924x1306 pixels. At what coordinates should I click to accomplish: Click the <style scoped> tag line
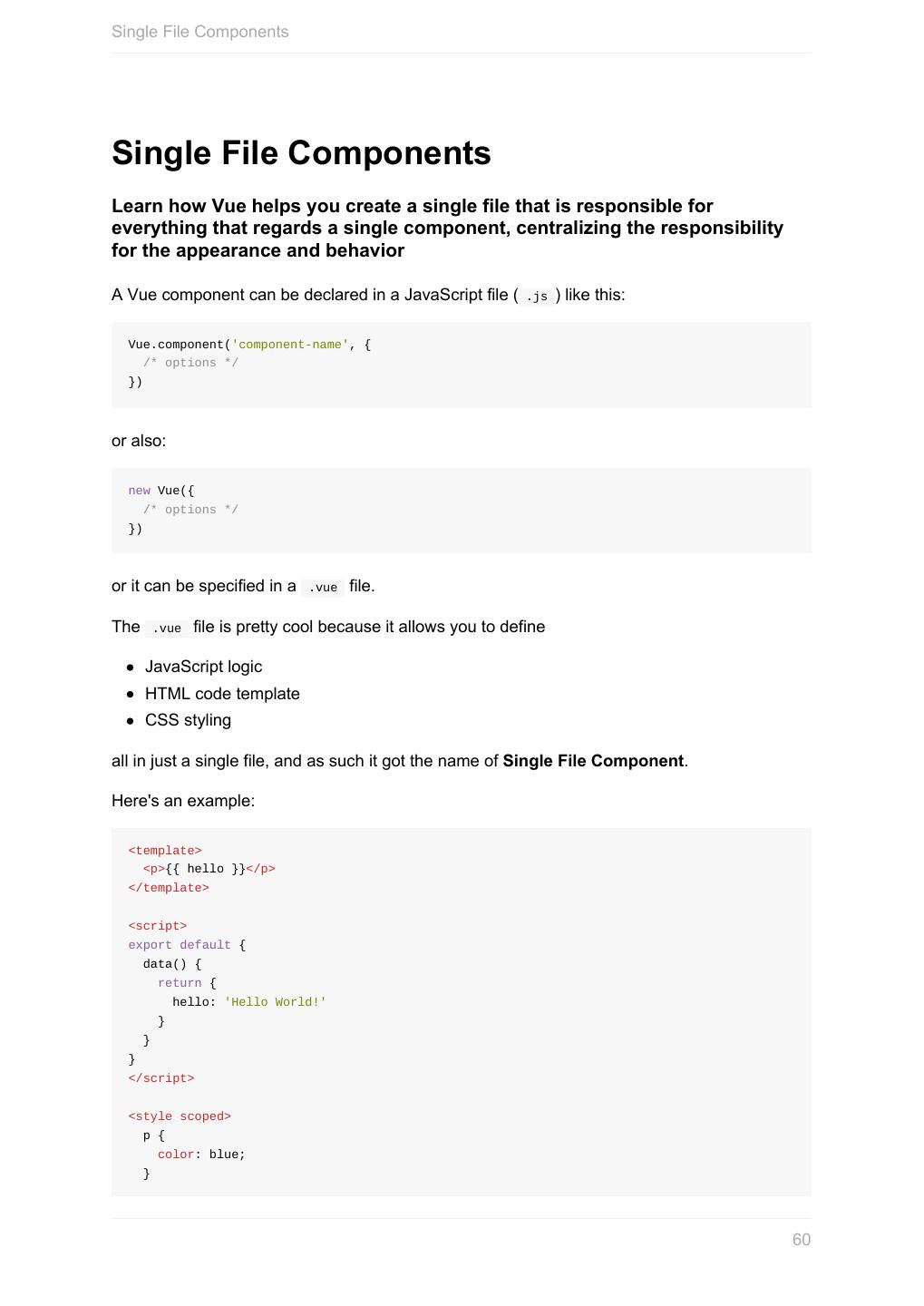pos(180,1116)
